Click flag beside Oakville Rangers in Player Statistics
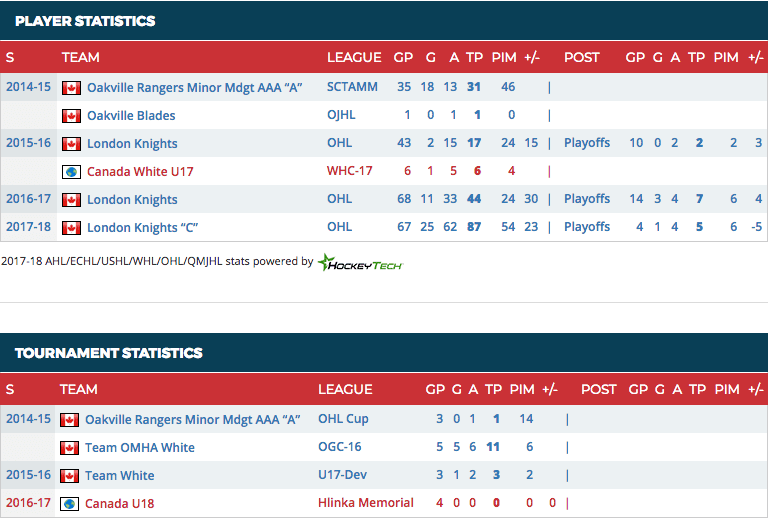Viewport: 769px width, 519px height. (x=71, y=88)
